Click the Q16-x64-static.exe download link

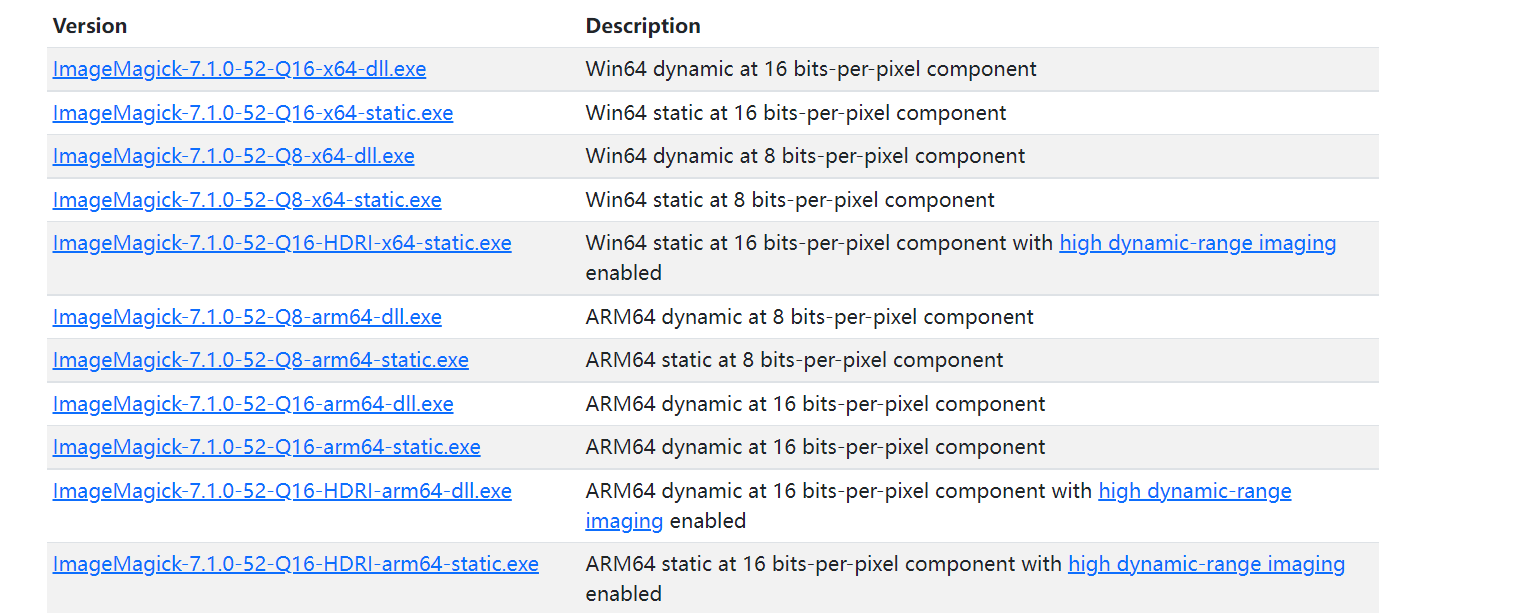pos(252,113)
